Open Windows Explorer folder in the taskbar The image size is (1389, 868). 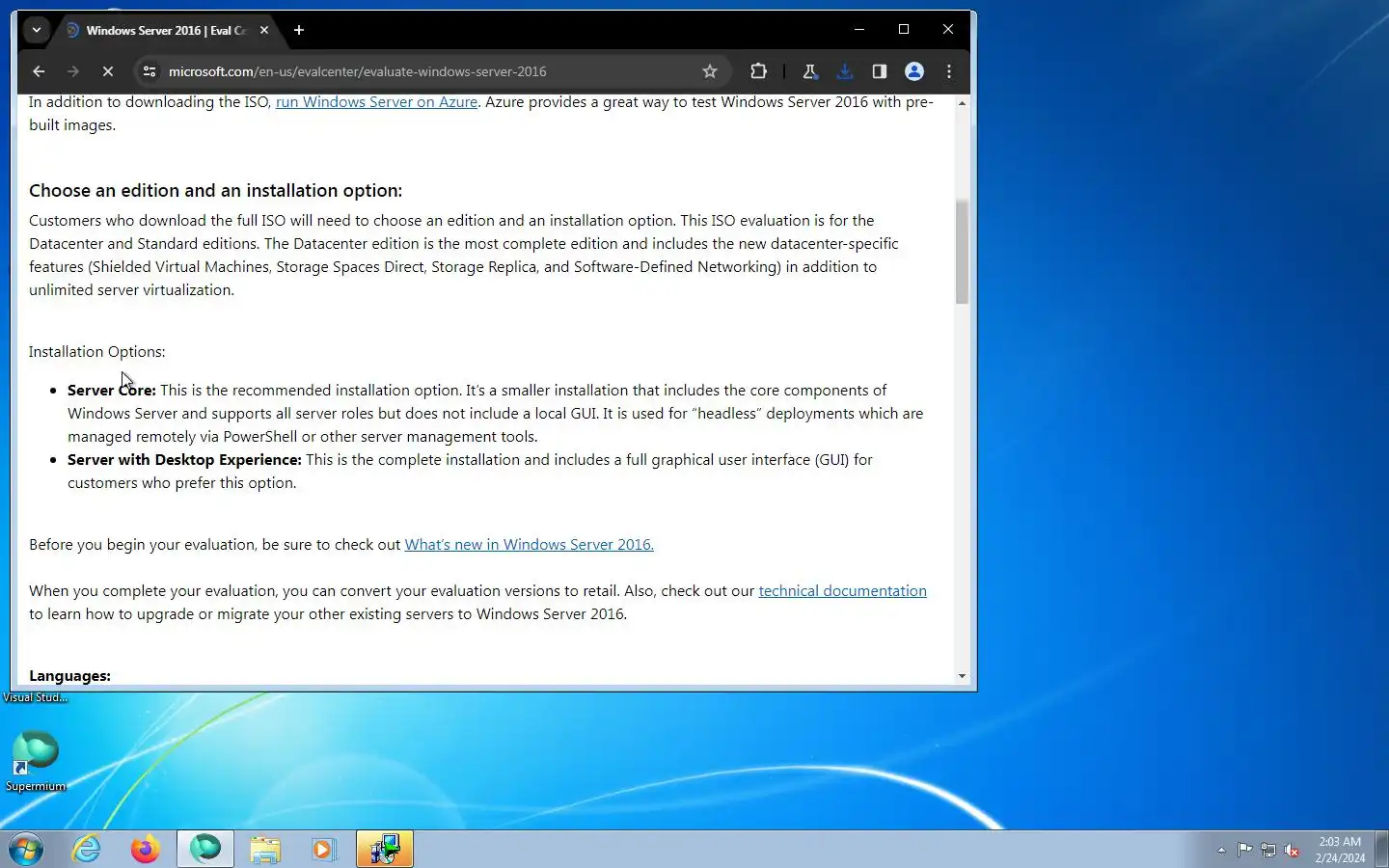pyautogui.click(x=265, y=850)
